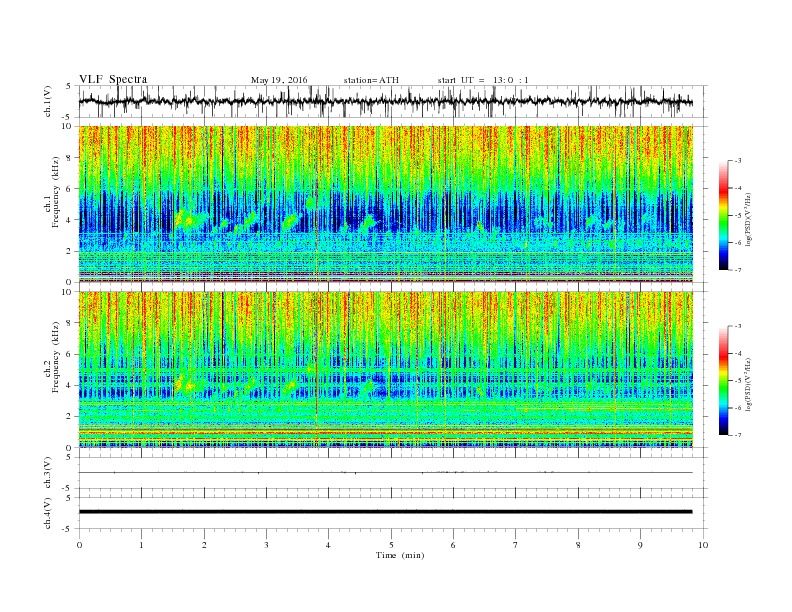The height and width of the screenshot is (612, 792).
Task: Click the "Time (min)" x-axis label
Action: [400, 555]
